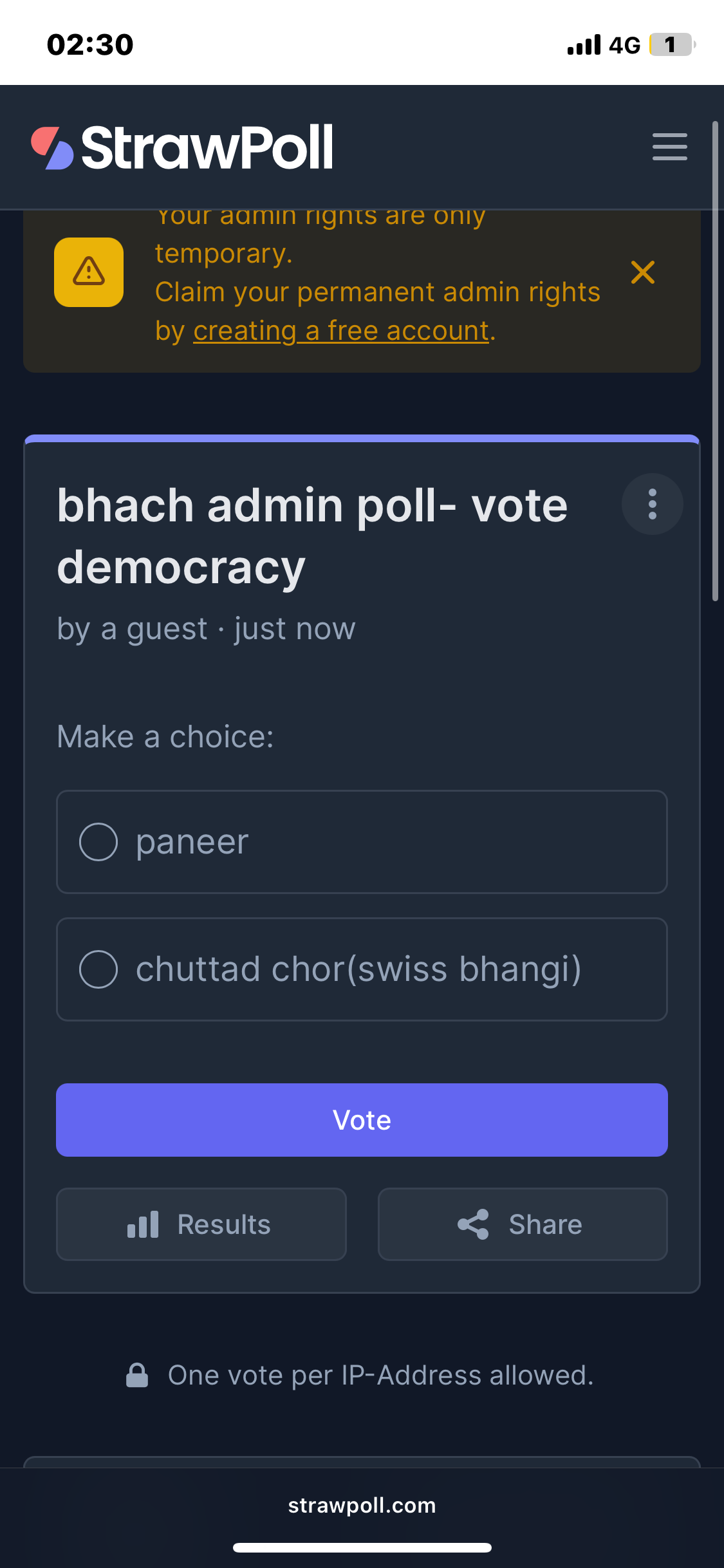
Task: Open the hamburger navigation menu
Action: (x=669, y=147)
